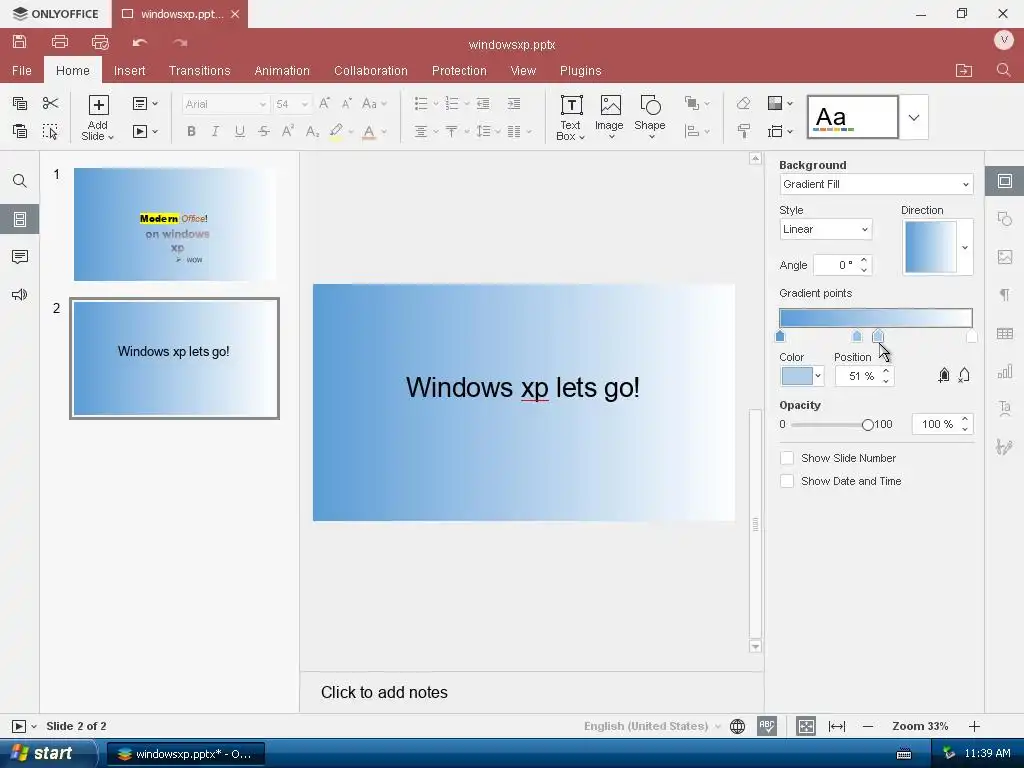The image size is (1024, 768).
Task: Toggle Underline formatting
Action: [x=240, y=131]
